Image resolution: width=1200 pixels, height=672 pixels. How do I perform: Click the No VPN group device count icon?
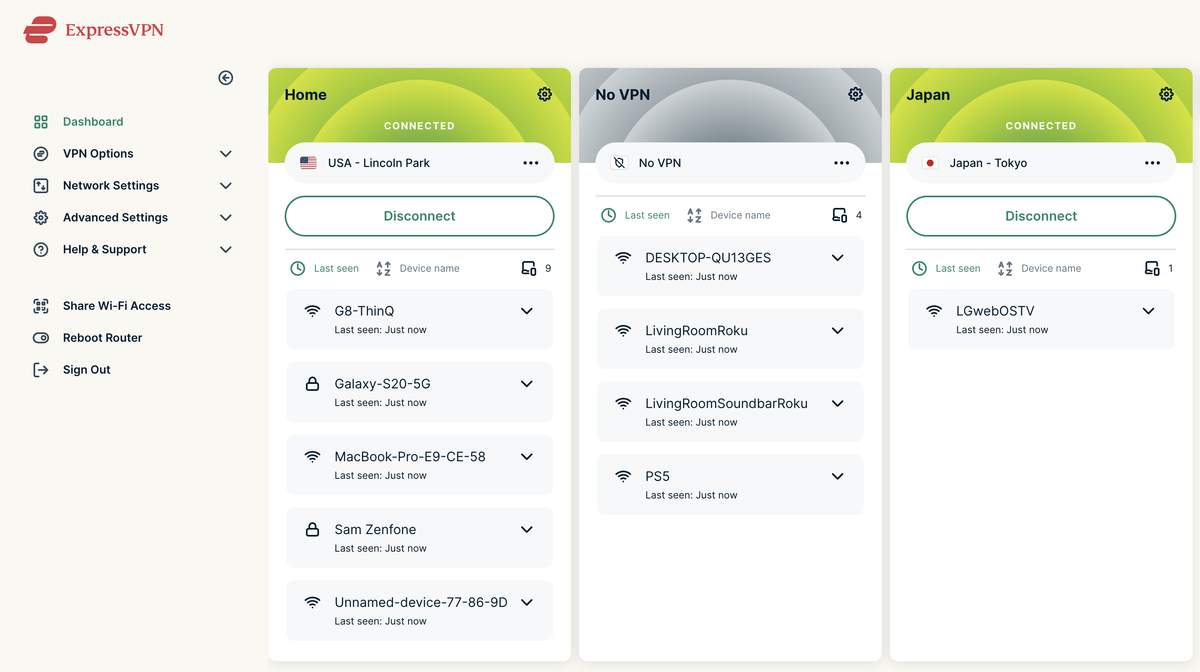[840, 216]
